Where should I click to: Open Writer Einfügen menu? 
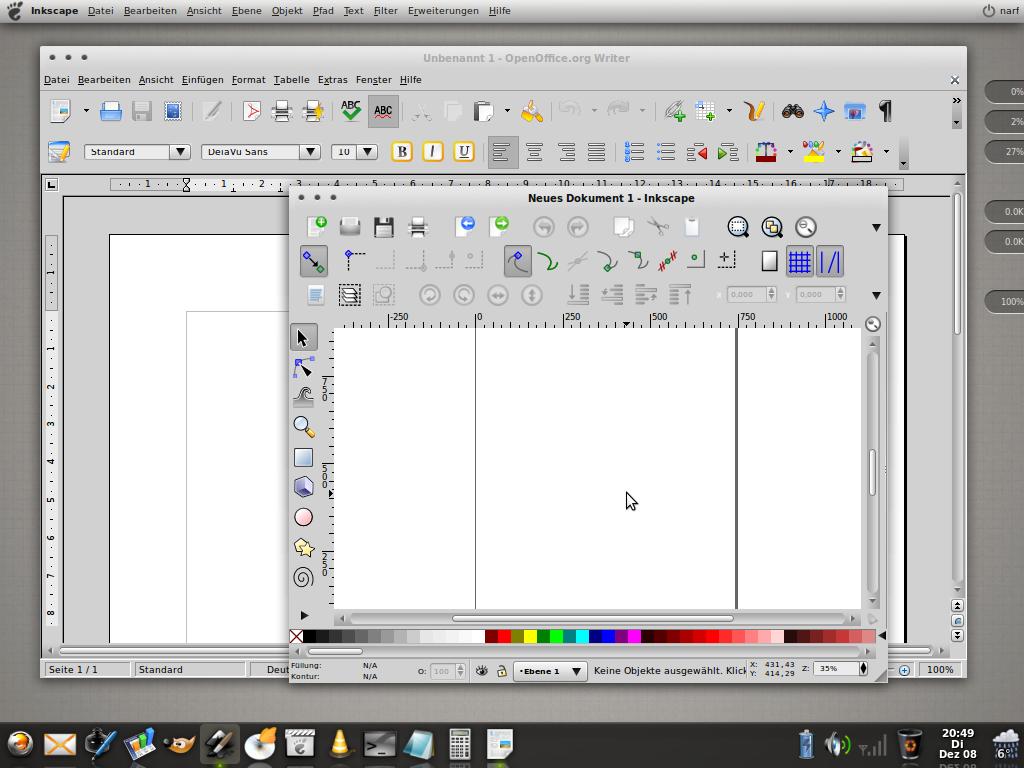point(202,80)
